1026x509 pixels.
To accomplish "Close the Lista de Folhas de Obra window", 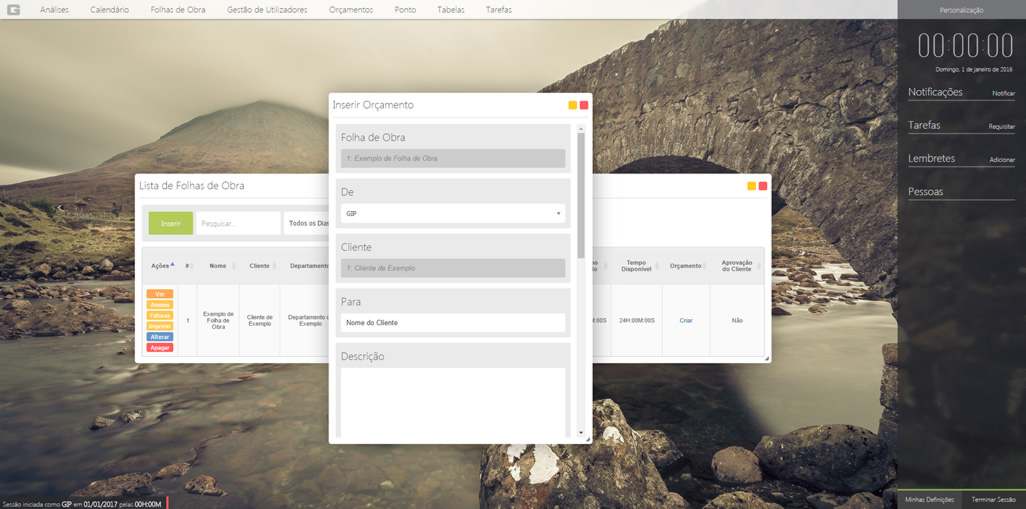I will 763,186.
